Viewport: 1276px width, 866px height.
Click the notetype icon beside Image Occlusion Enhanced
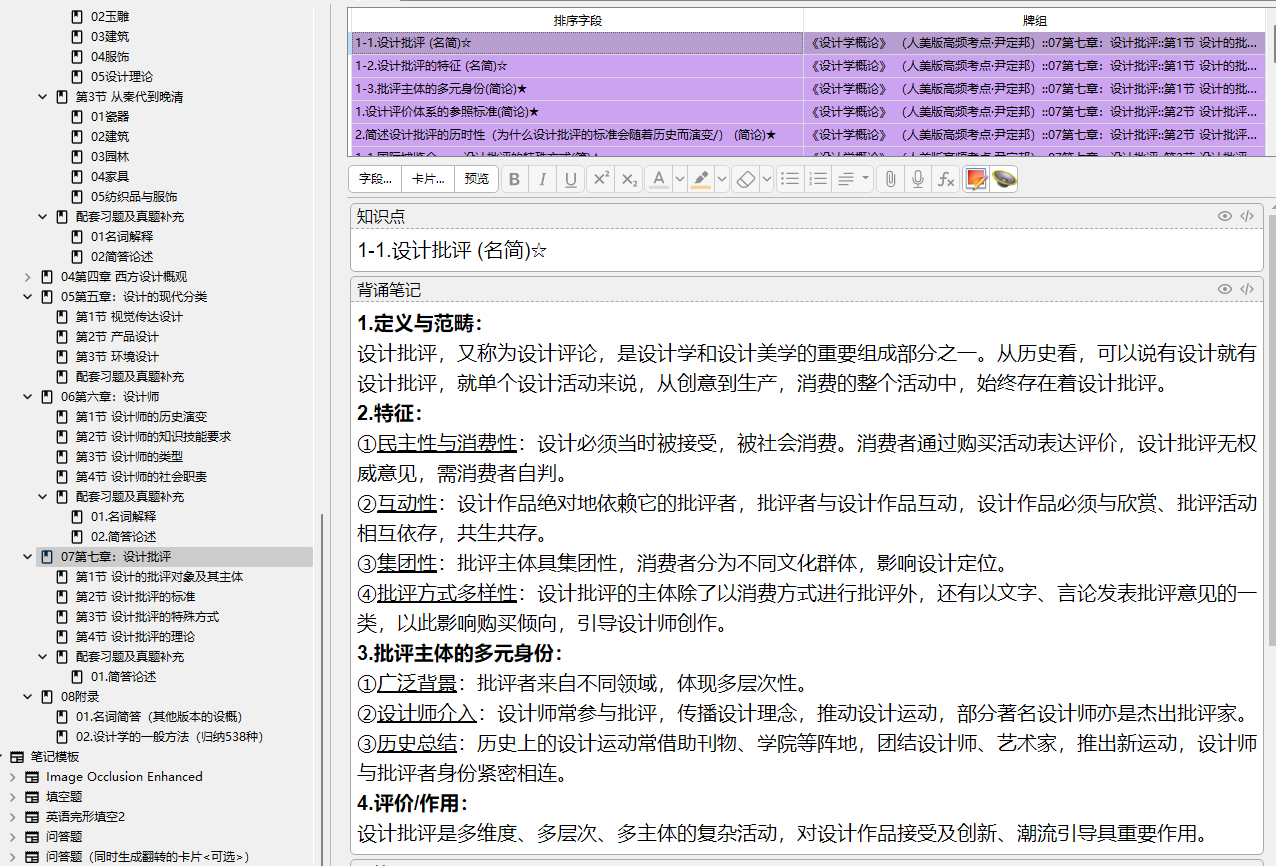(32, 777)
